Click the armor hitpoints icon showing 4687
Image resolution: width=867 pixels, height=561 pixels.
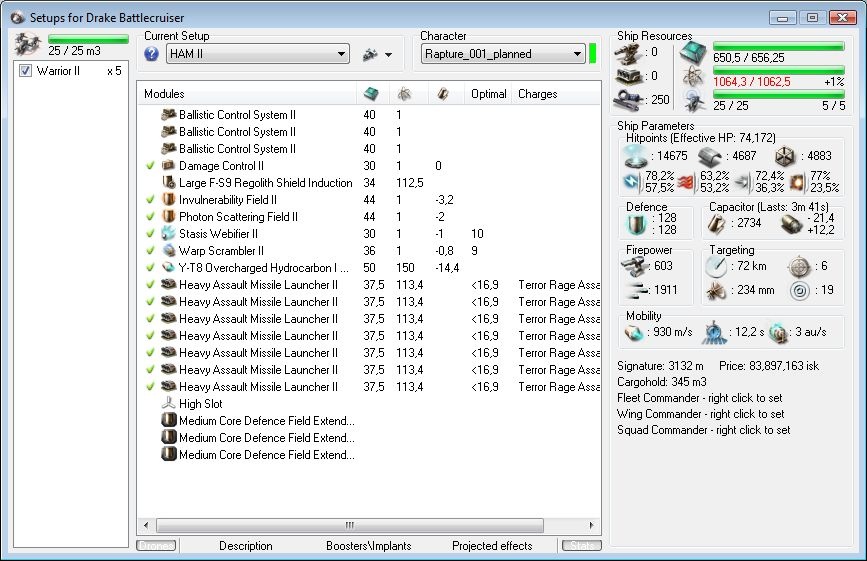click(709, 157)
